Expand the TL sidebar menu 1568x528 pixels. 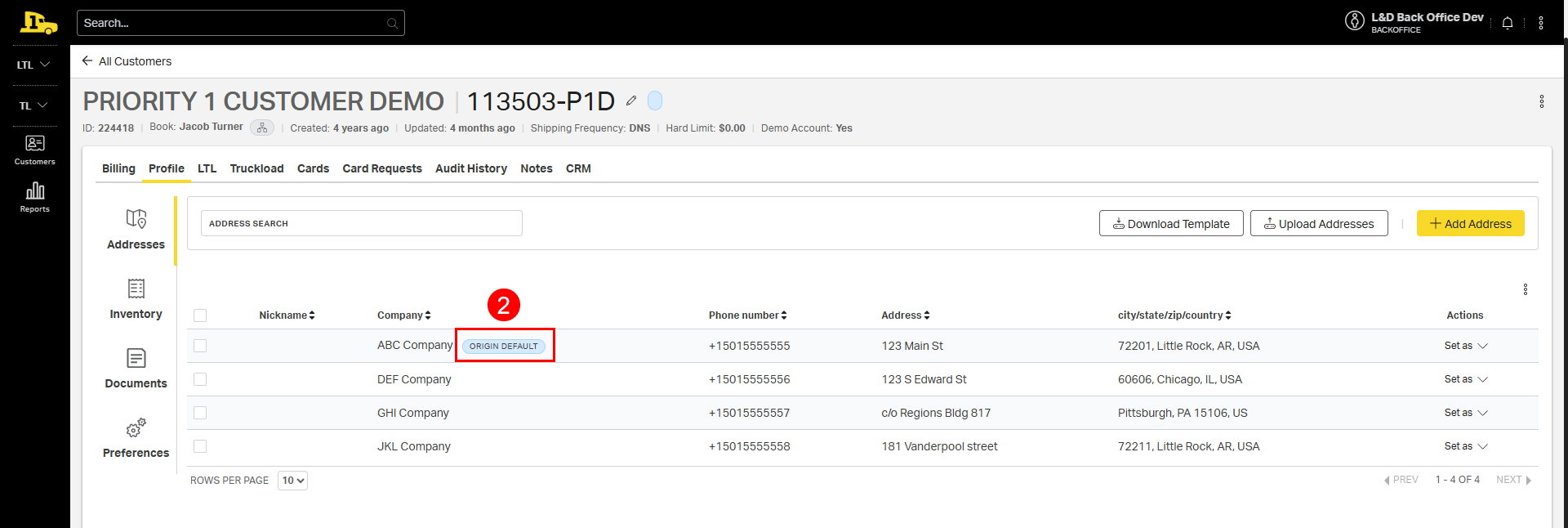(x=34, y=105)
